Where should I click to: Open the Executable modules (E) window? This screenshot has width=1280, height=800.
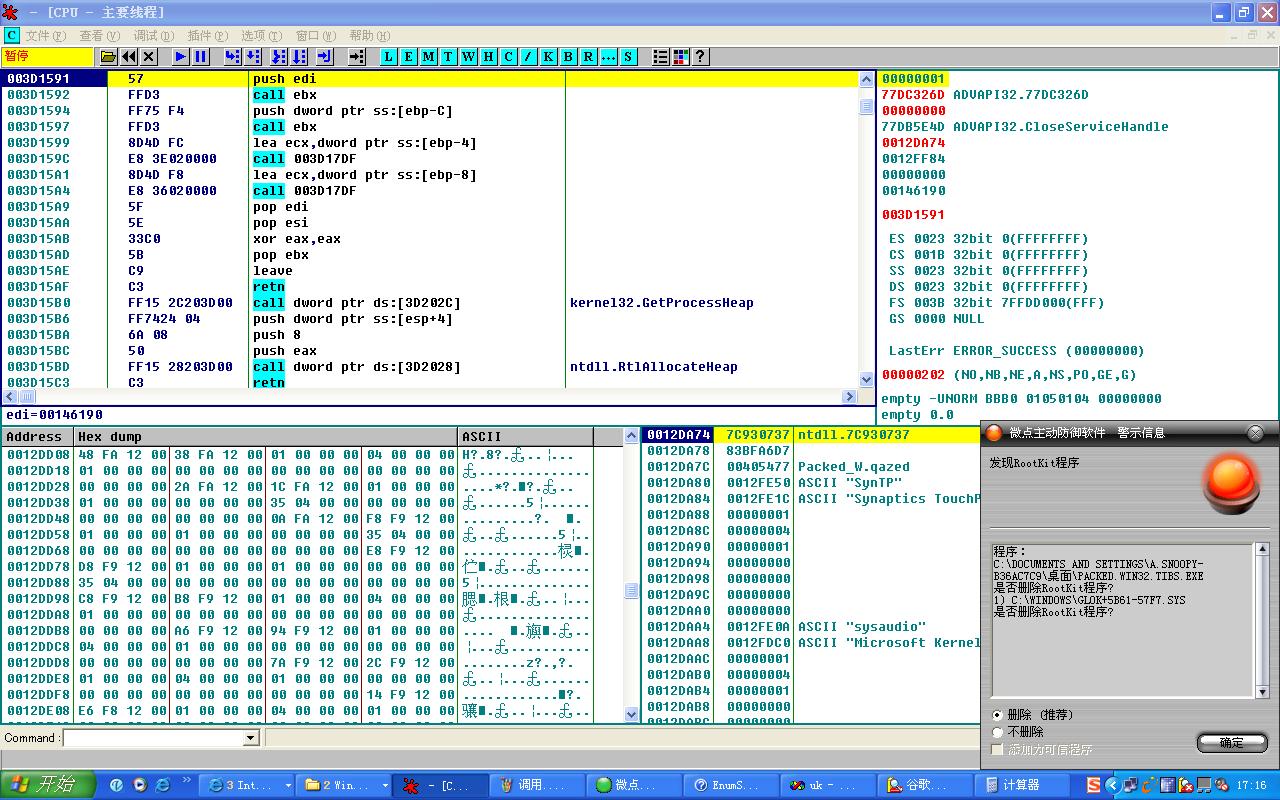(408, 57)
